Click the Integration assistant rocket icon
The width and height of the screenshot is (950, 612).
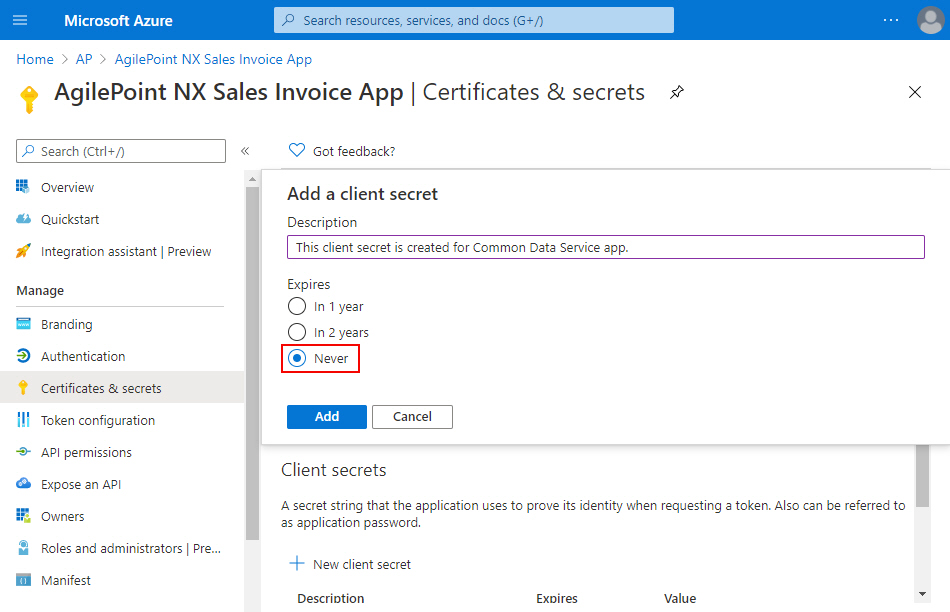[x=23, y=251]
